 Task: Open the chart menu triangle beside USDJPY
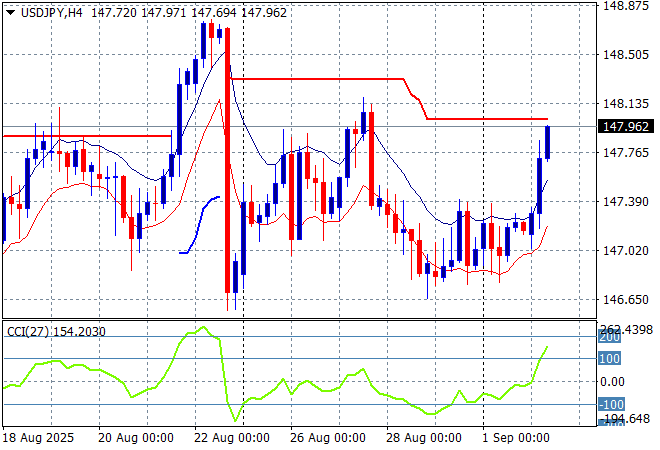(11, 13)
